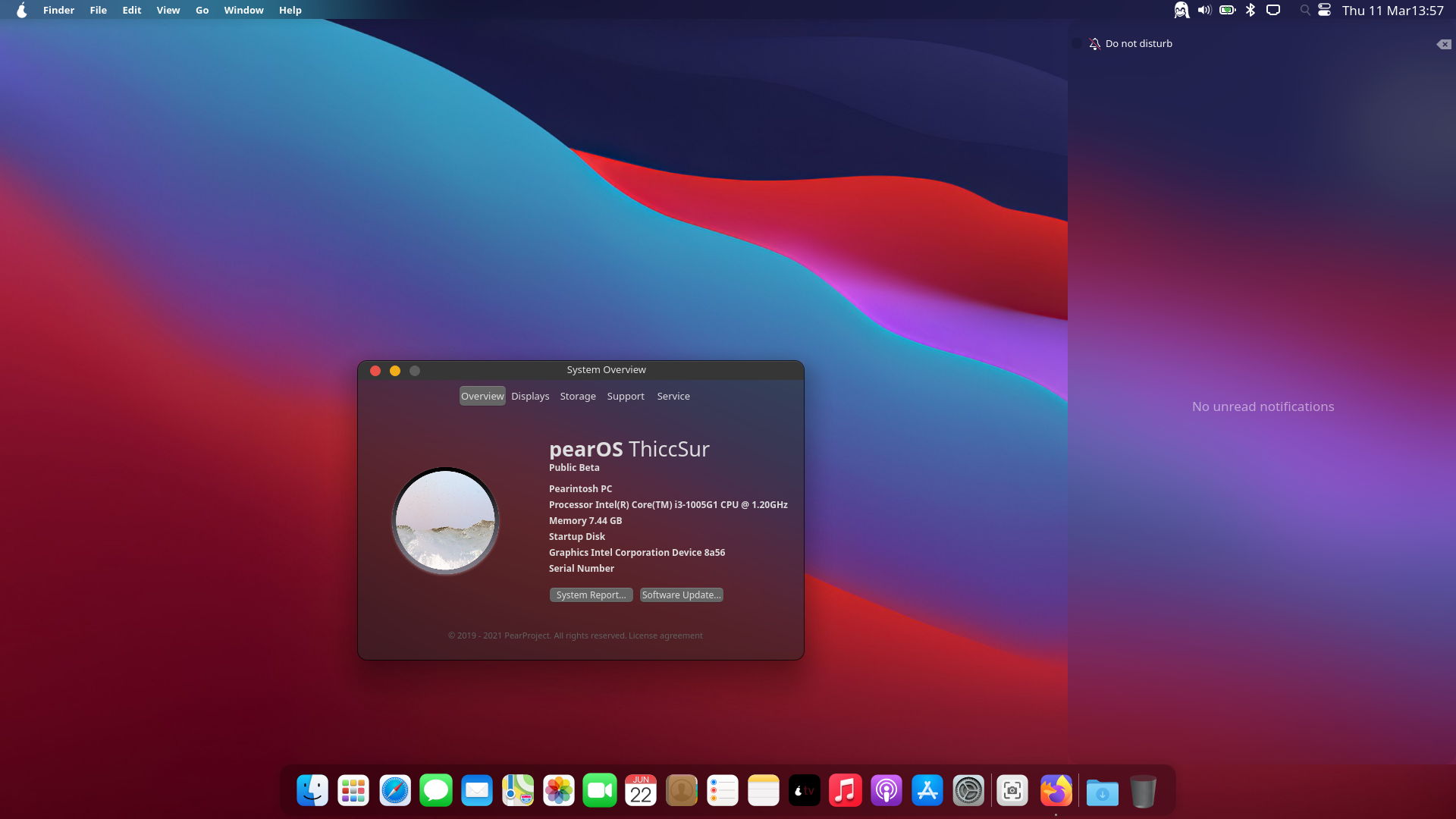Open the App Store dock icon
Viewport: 1456px width, 819px height.
pos(927,791)
